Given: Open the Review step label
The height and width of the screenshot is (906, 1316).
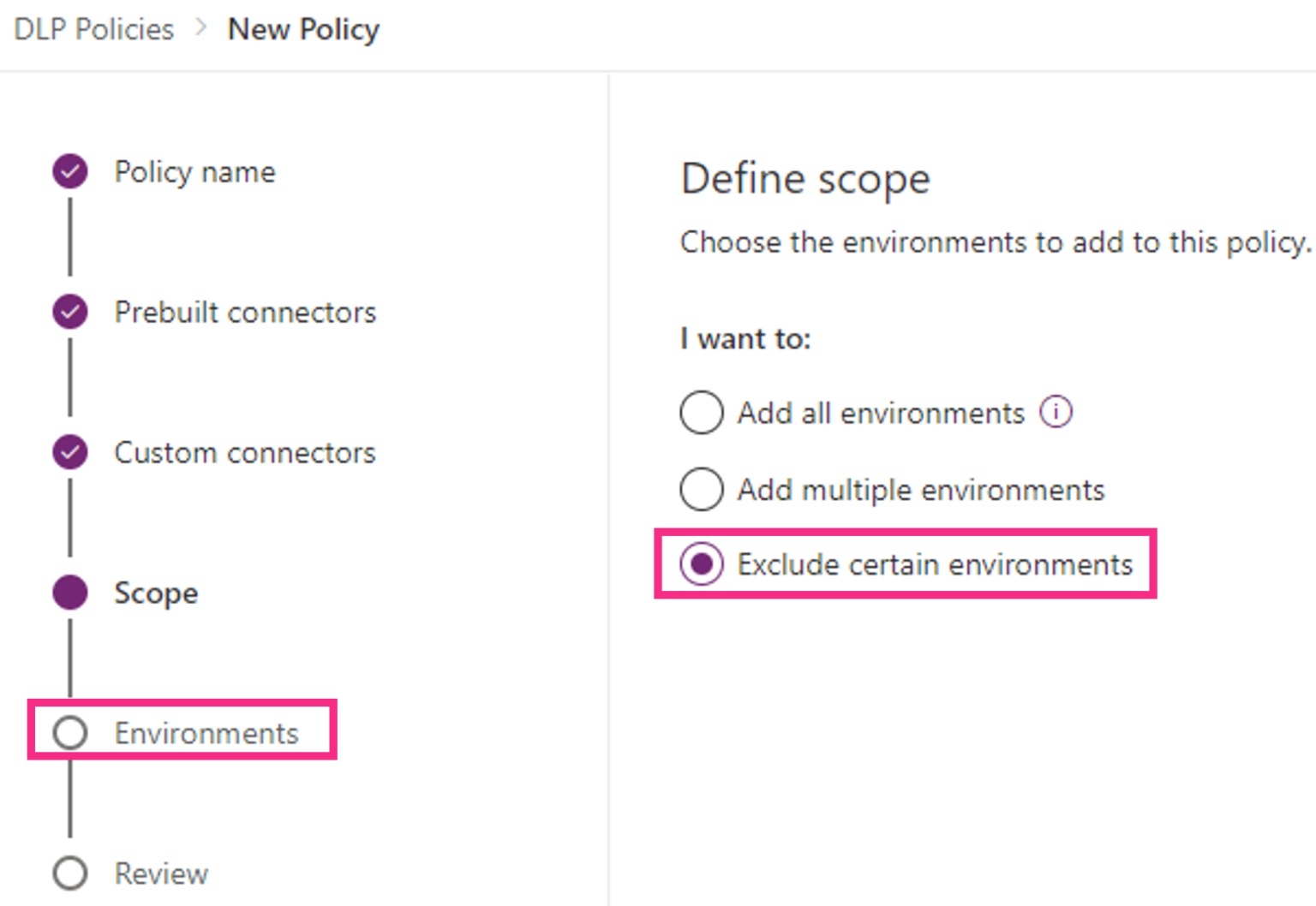Looking at the screenshot, I should [162, 874].
